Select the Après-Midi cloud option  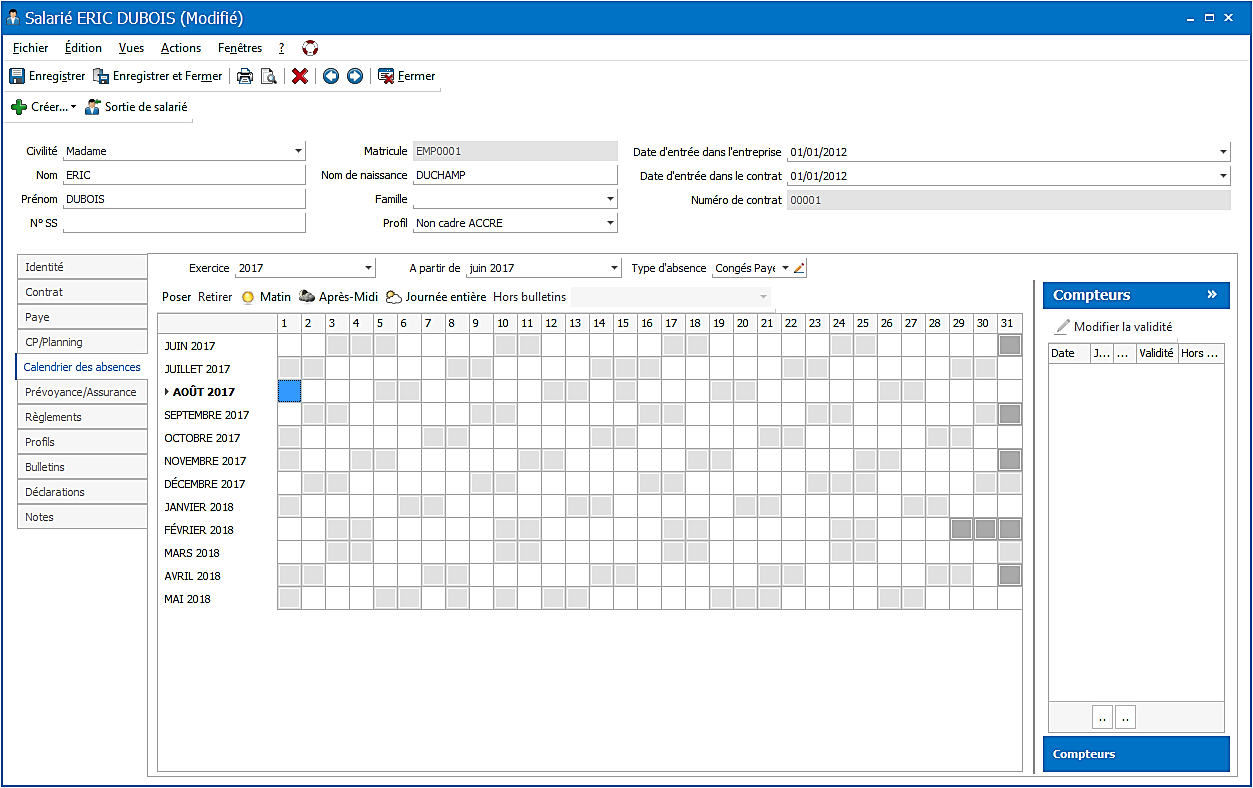click(x=338, y=297)
